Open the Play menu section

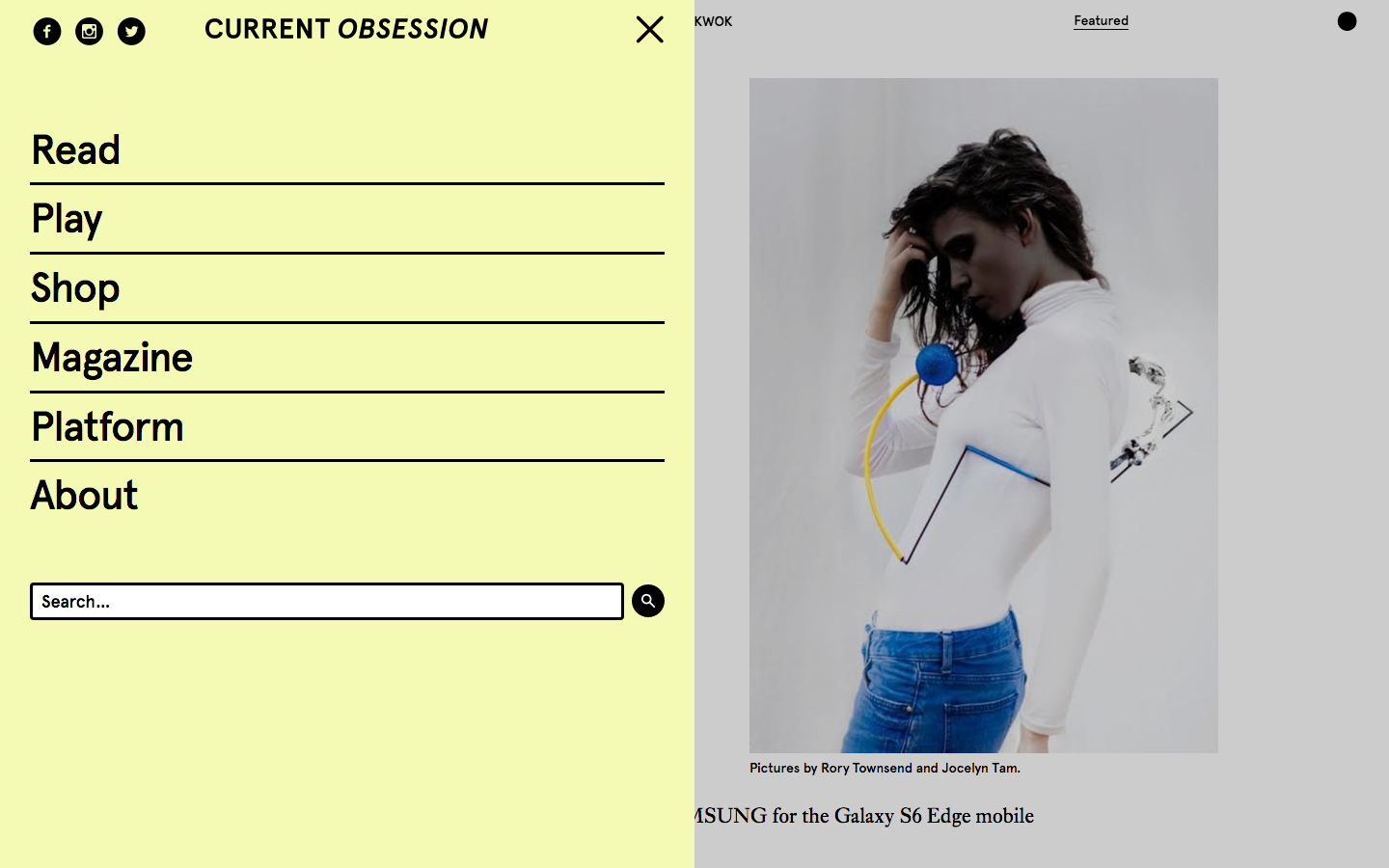[x=67, y=220]
